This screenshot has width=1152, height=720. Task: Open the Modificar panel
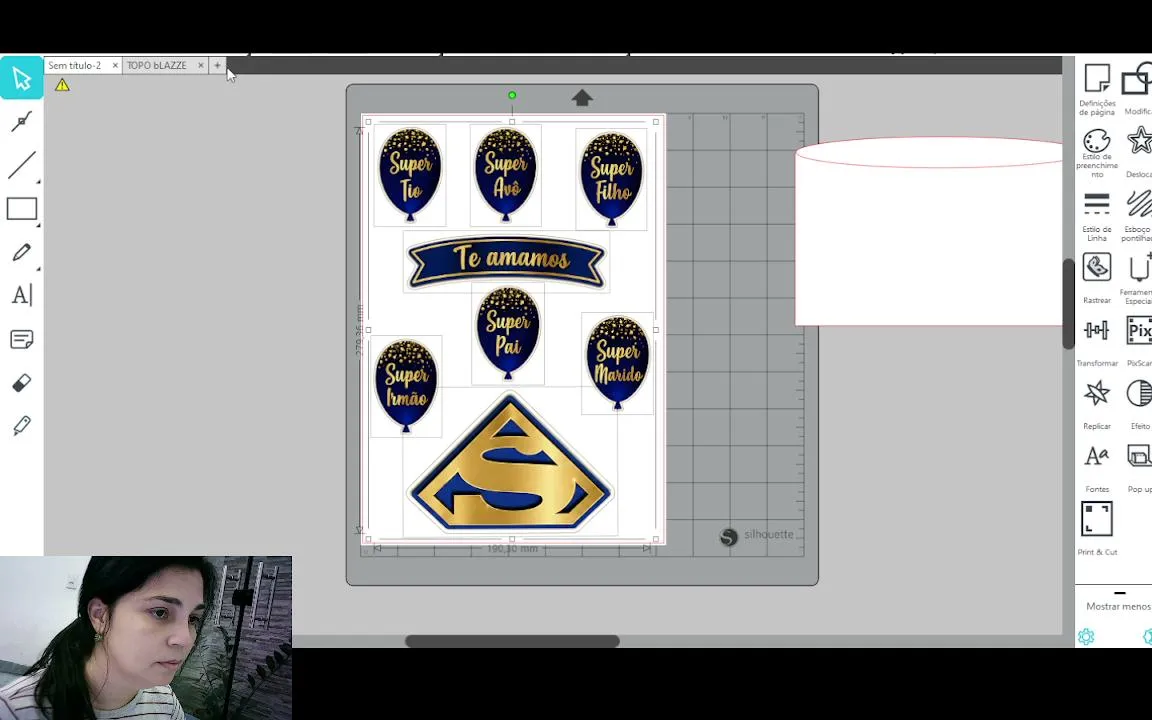pyautogui.click(x=1138, y=90)
